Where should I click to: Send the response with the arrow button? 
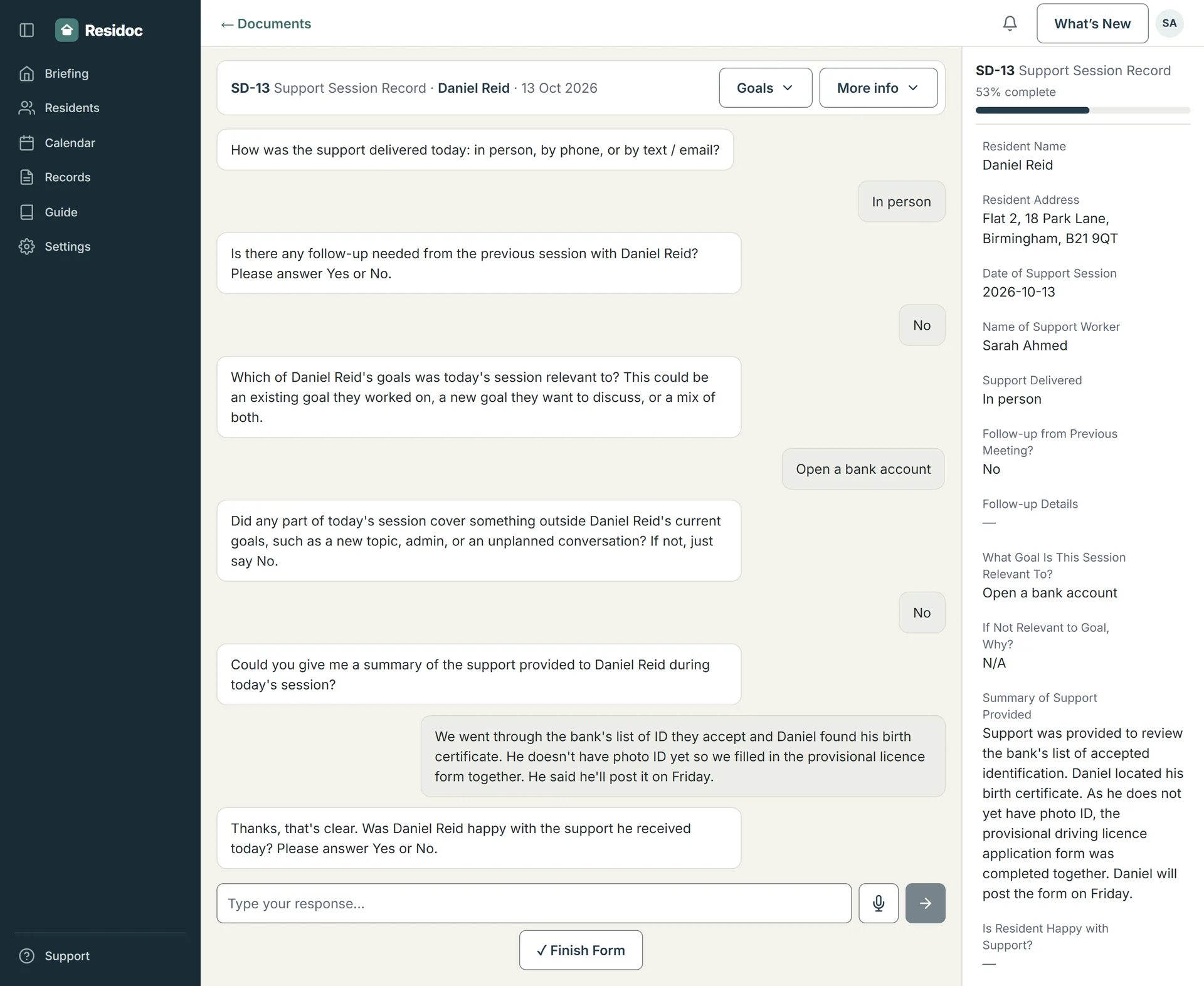point(926,903)
